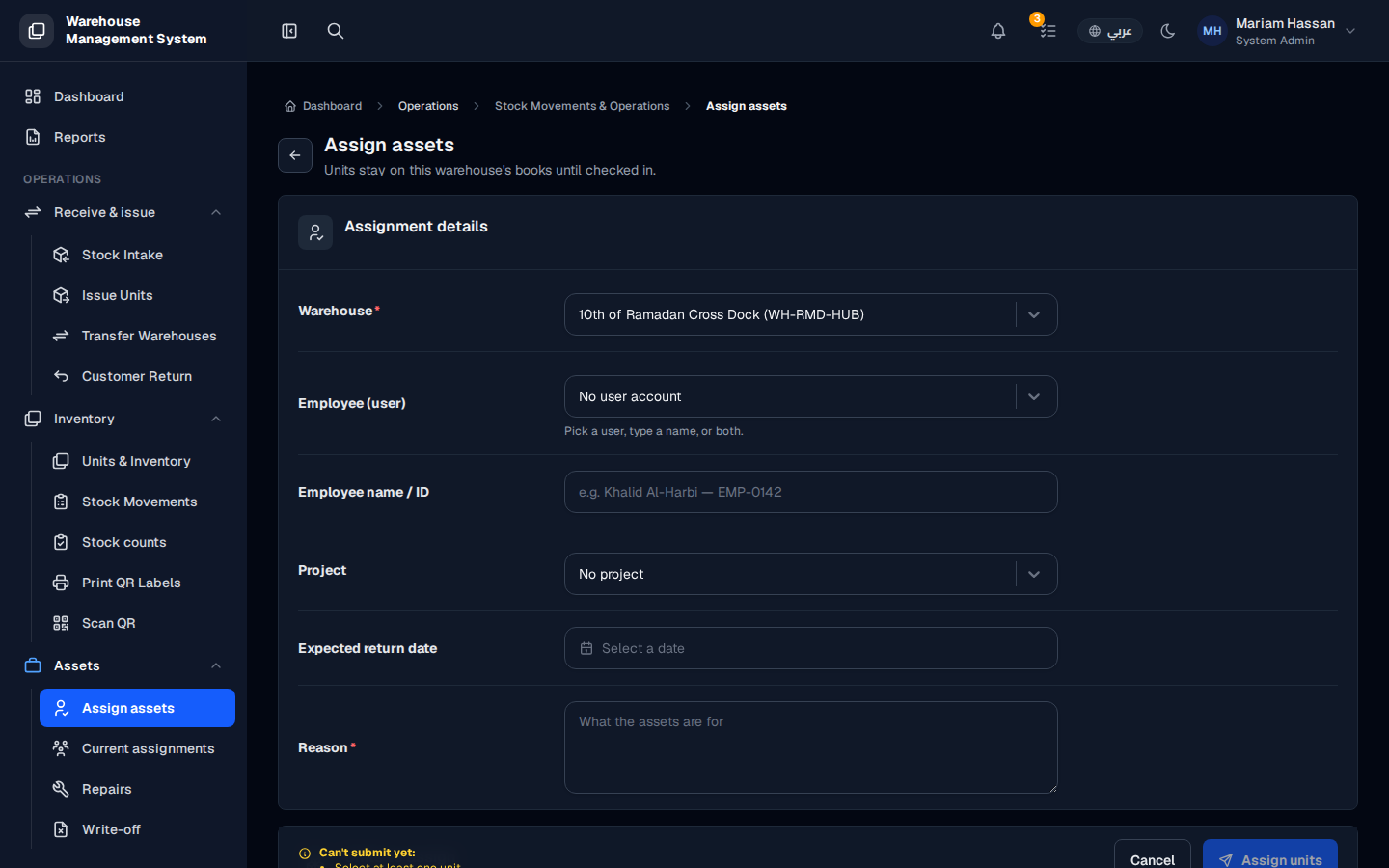Open Stock Intake page

[x=137, y=255]
